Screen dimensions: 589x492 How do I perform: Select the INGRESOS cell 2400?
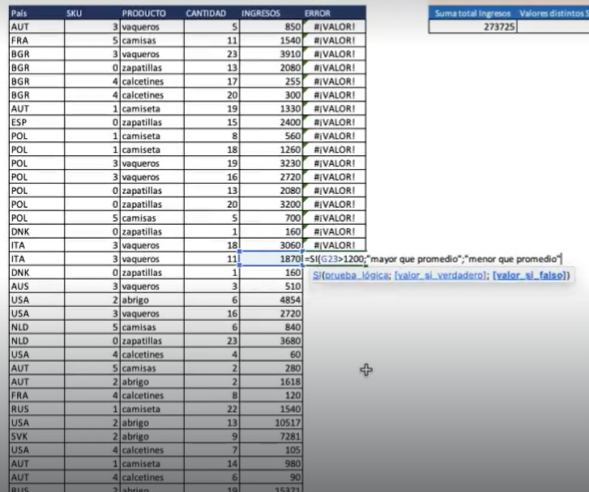click(271, 122)
